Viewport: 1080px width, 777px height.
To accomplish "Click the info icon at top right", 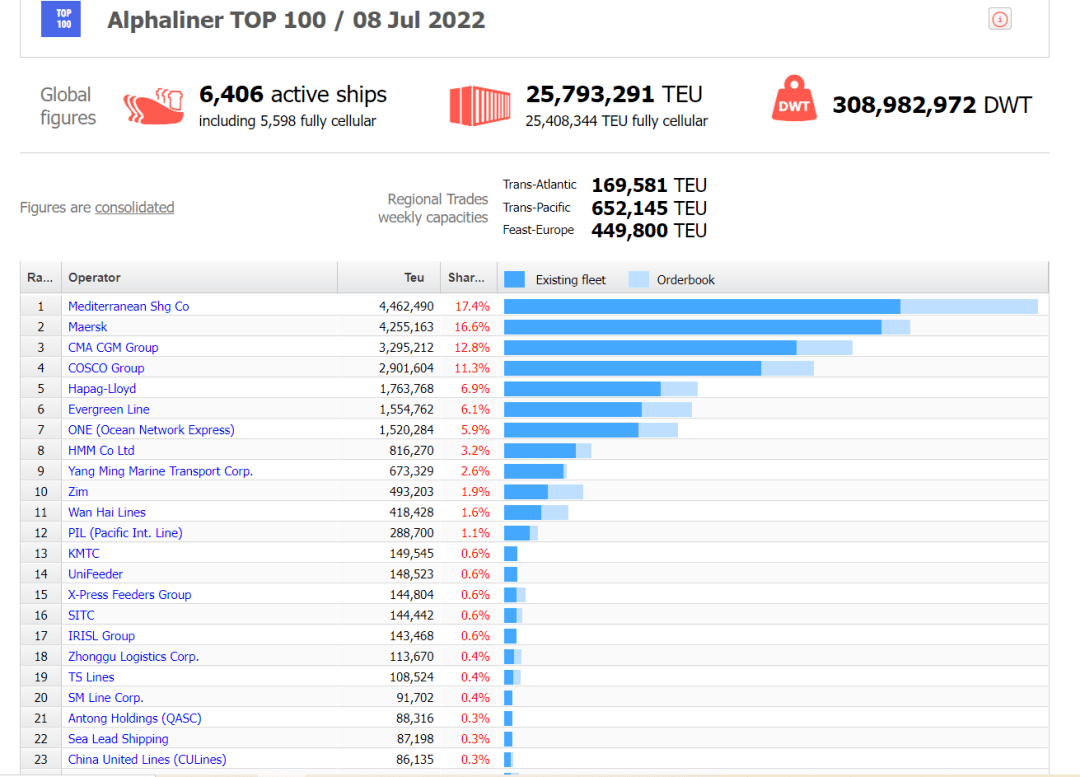I will coord(999,19).
